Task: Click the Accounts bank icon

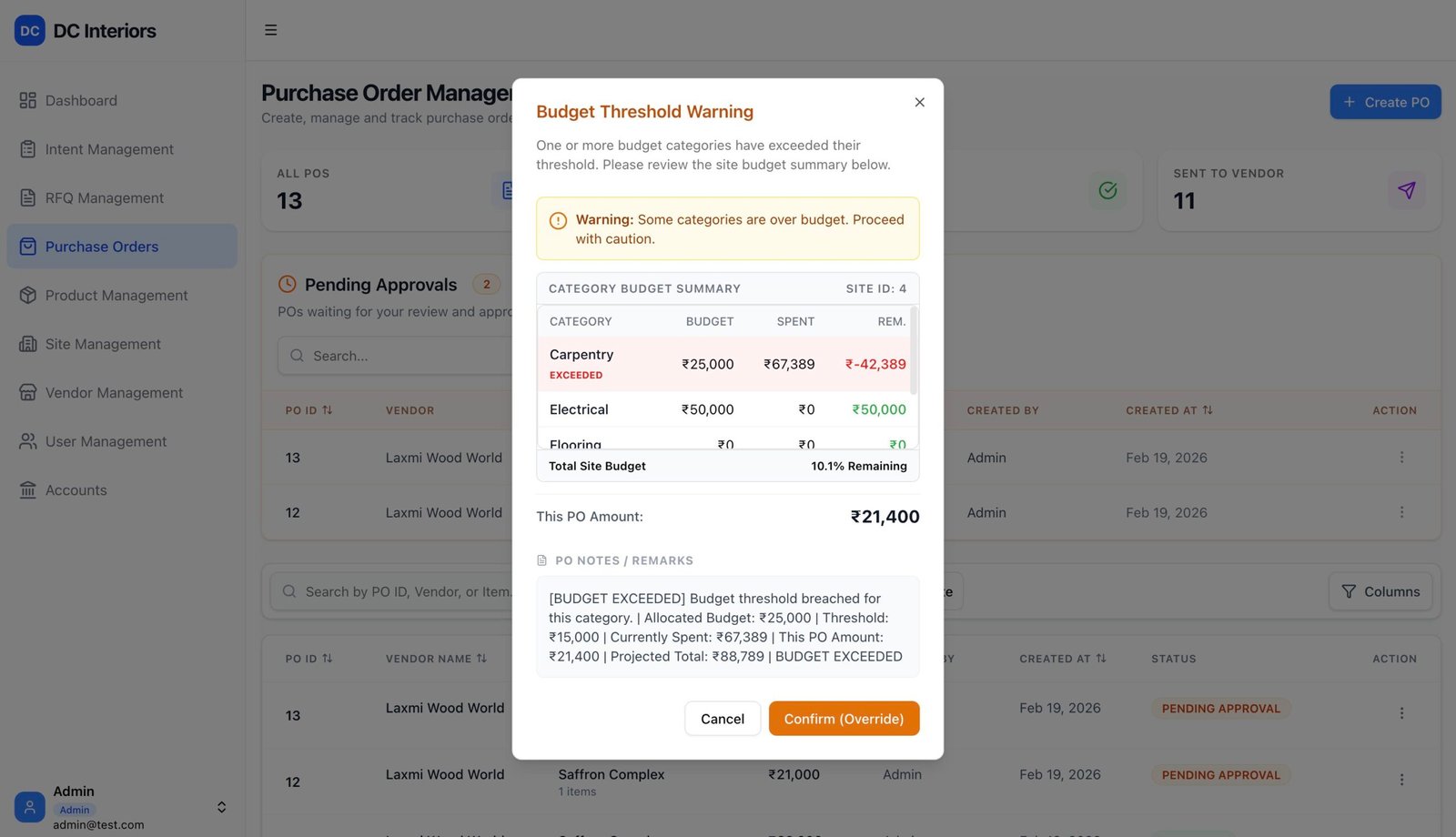Action: click(28, 490)
